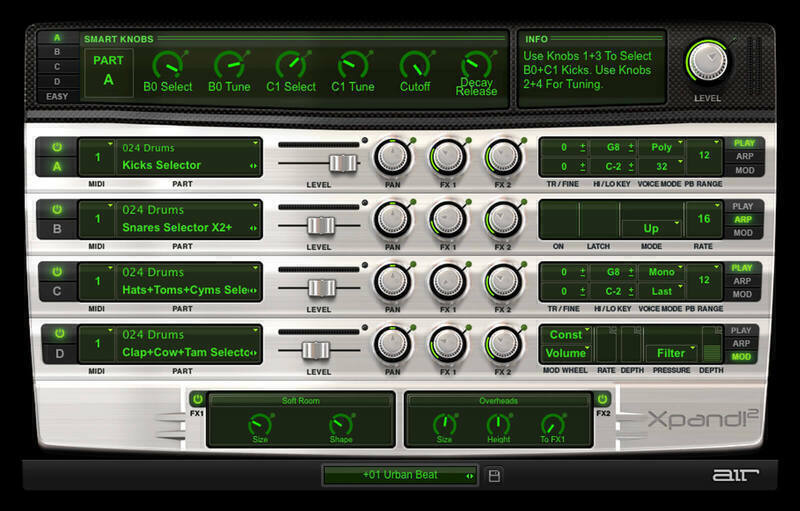Click the G8 high key stepper in part A
The height and width of the screenshot is (511, 800).
pos(631,147)
